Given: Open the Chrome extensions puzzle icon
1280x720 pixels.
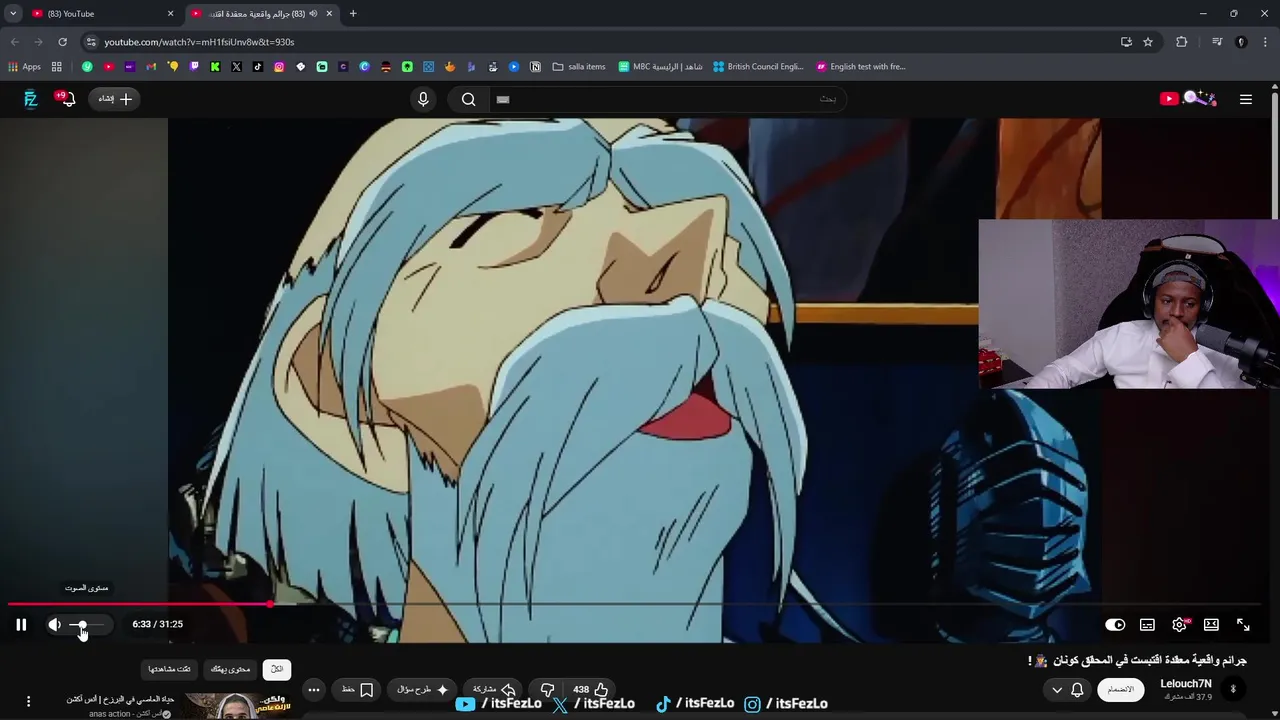Looking at the screenshot, I should pos(1182,42).
